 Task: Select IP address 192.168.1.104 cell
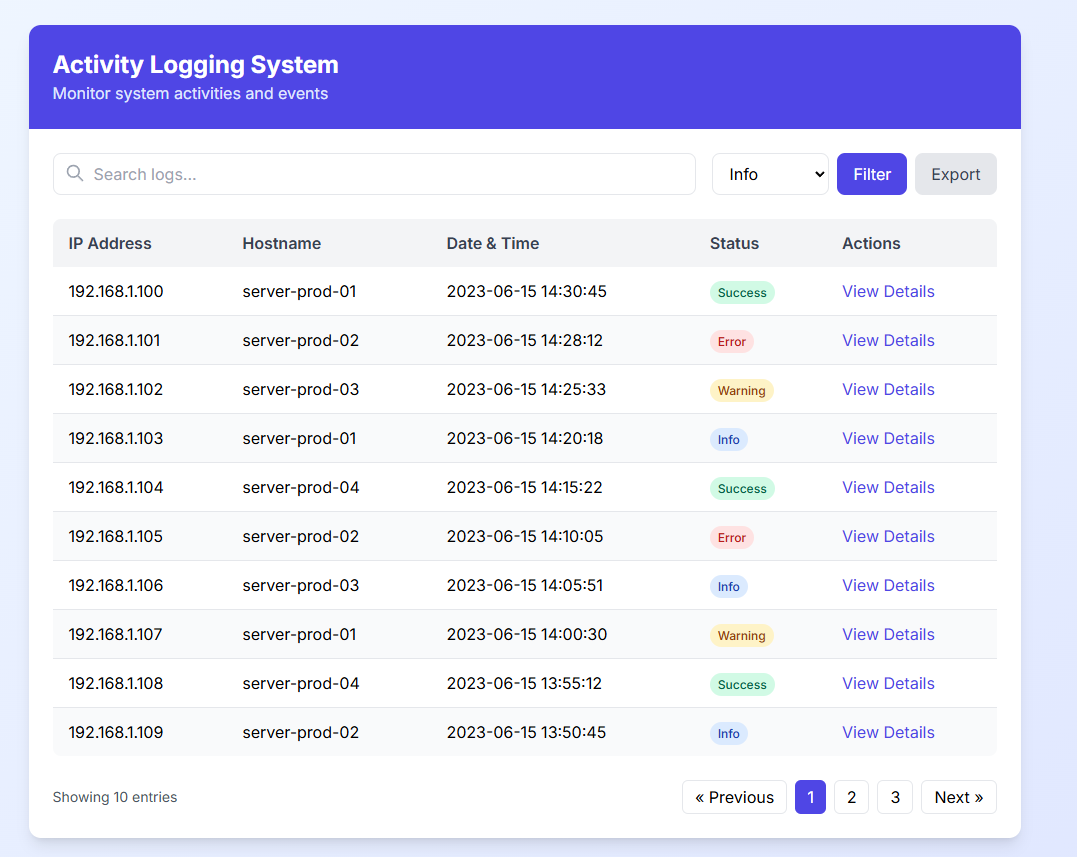(116, 488)
